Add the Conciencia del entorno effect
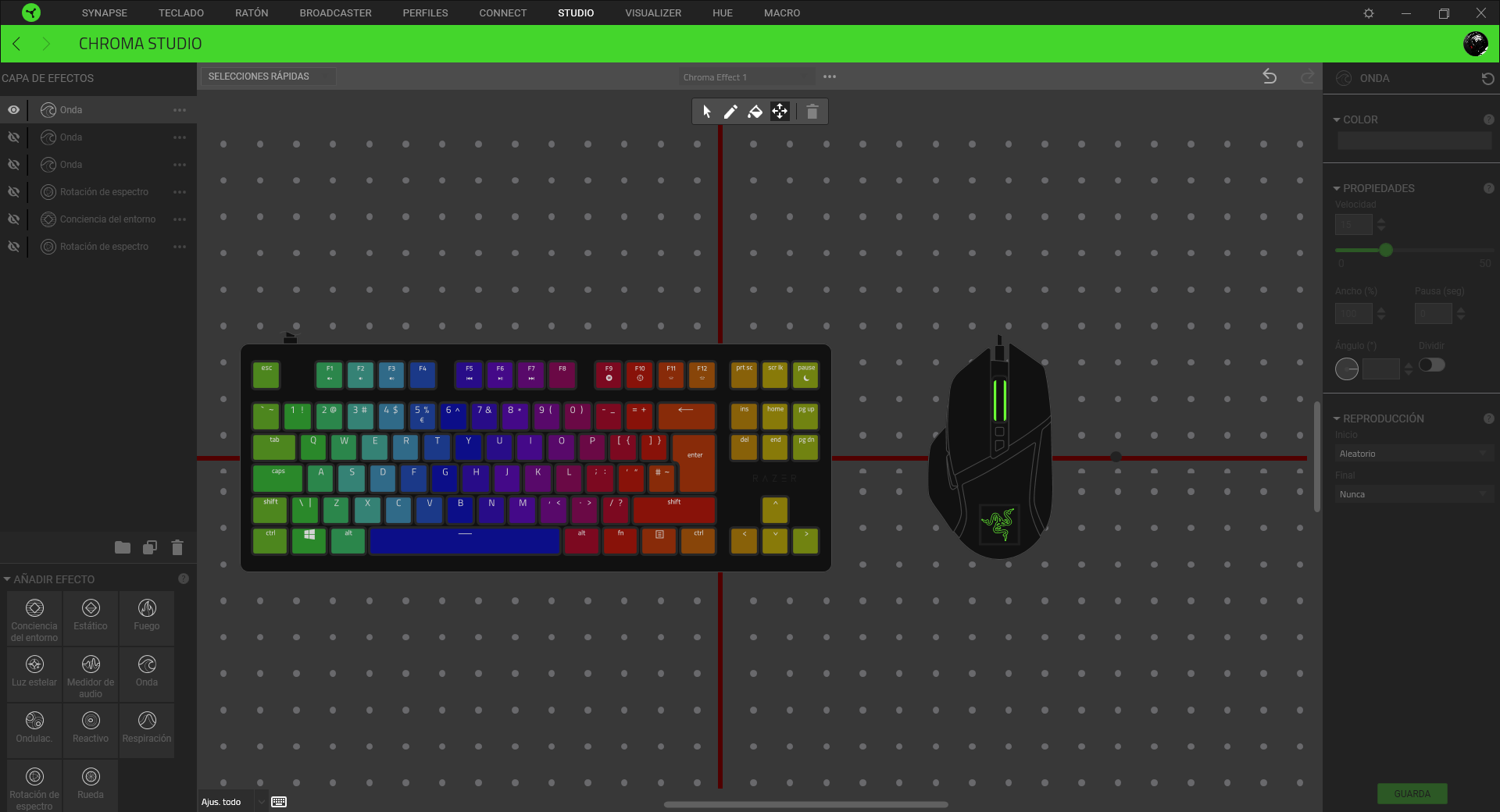Screen dimensions: 1500x812 [34, 619]
